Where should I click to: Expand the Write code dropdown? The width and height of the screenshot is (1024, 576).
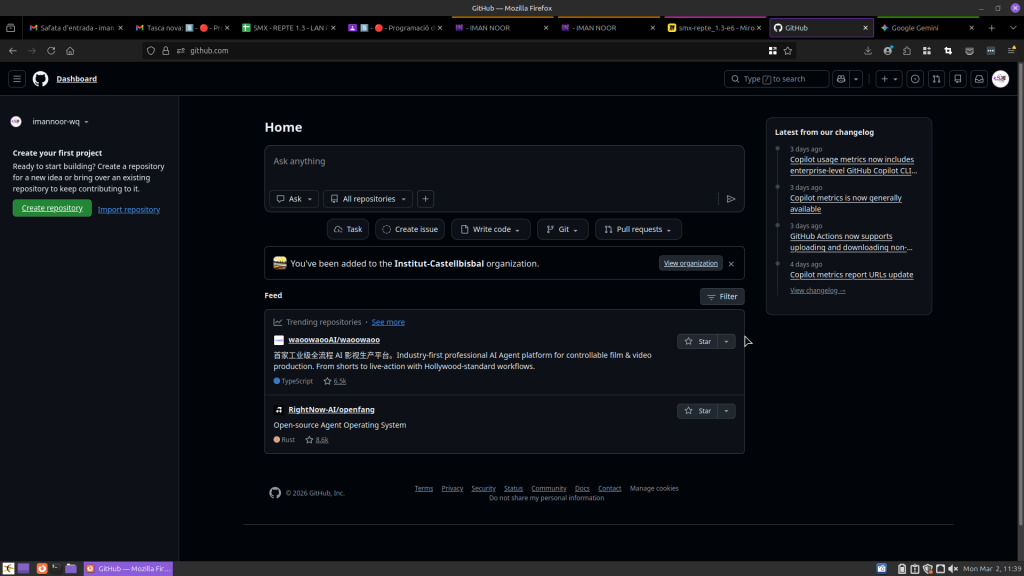[490, 229]
